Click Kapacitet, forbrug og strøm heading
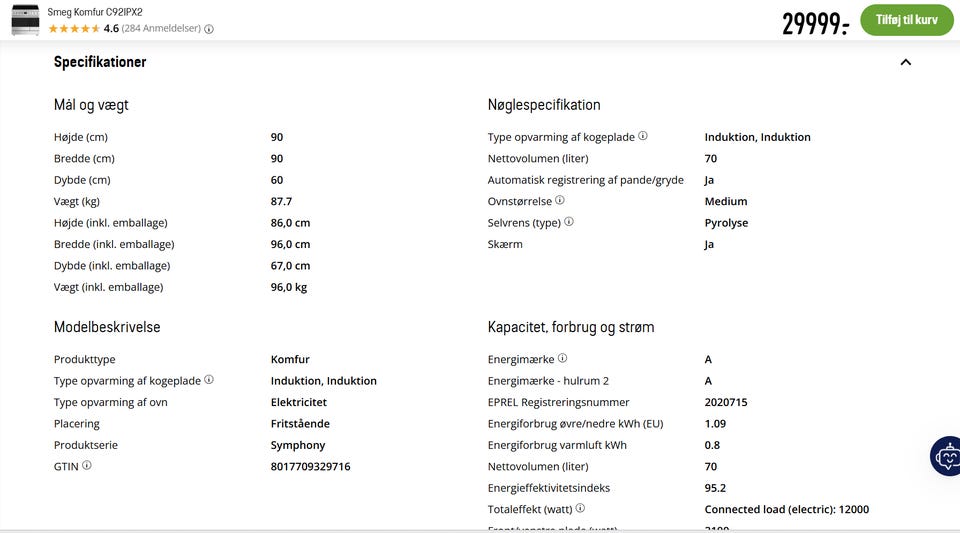This screenshot has height=533, width=960. coord(571,327)
